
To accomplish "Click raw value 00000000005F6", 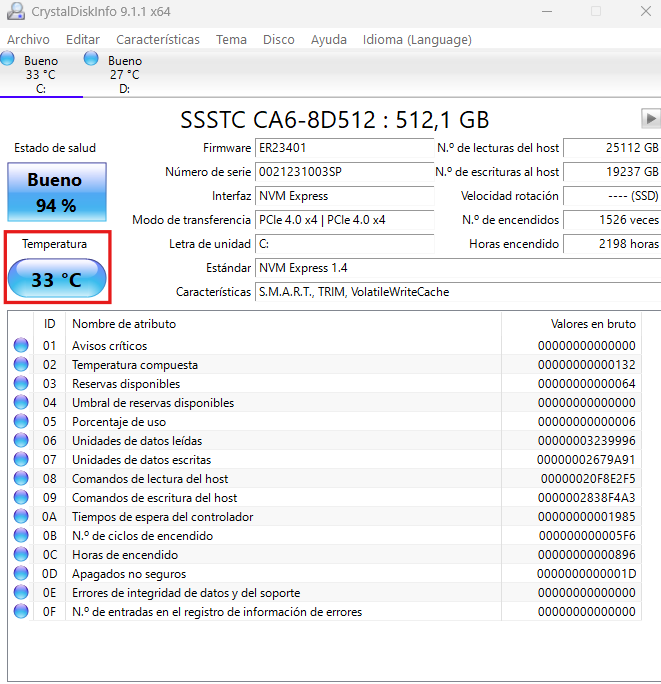I will (x=587, y=536).
